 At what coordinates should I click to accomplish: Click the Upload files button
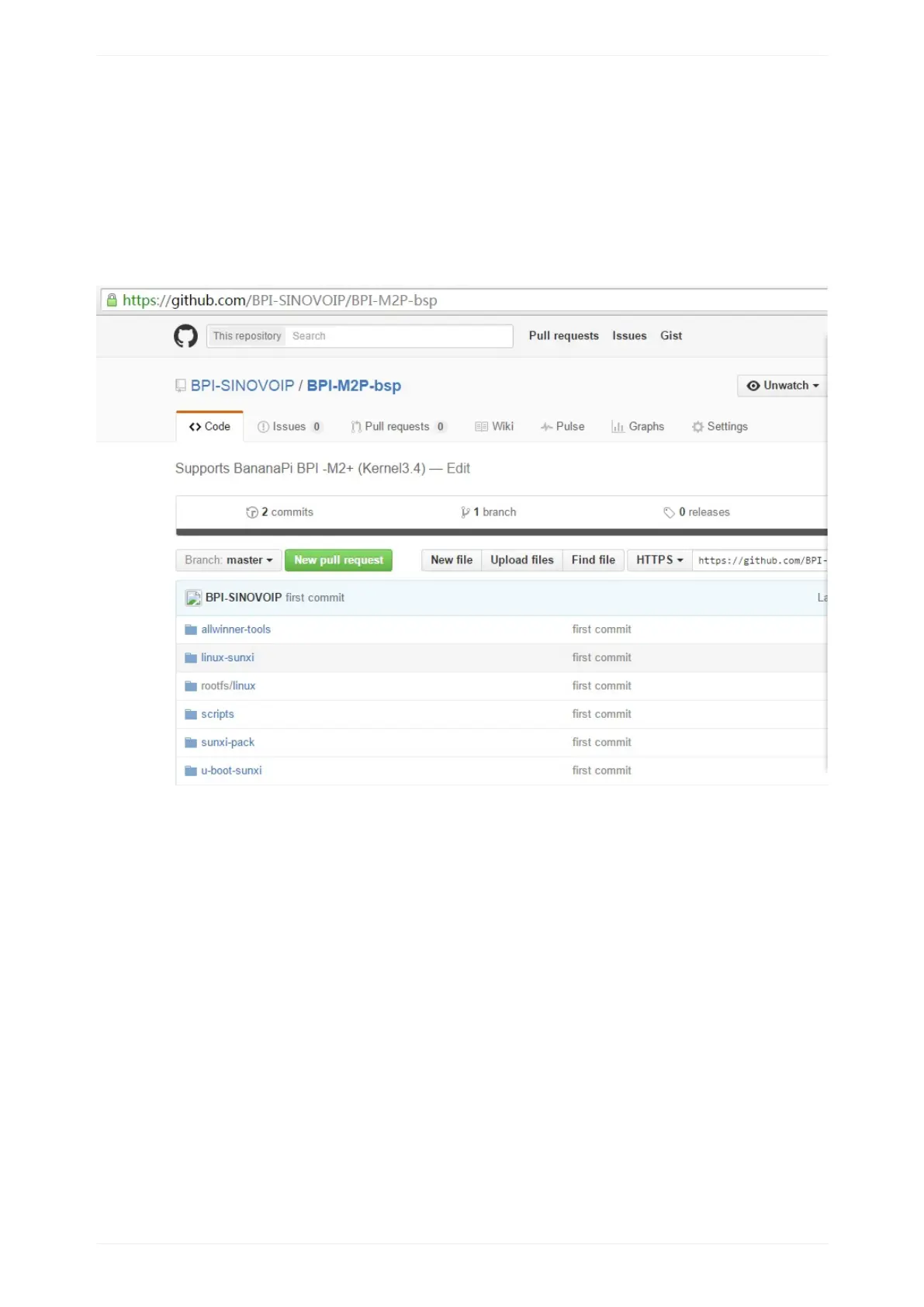point(522,560)
